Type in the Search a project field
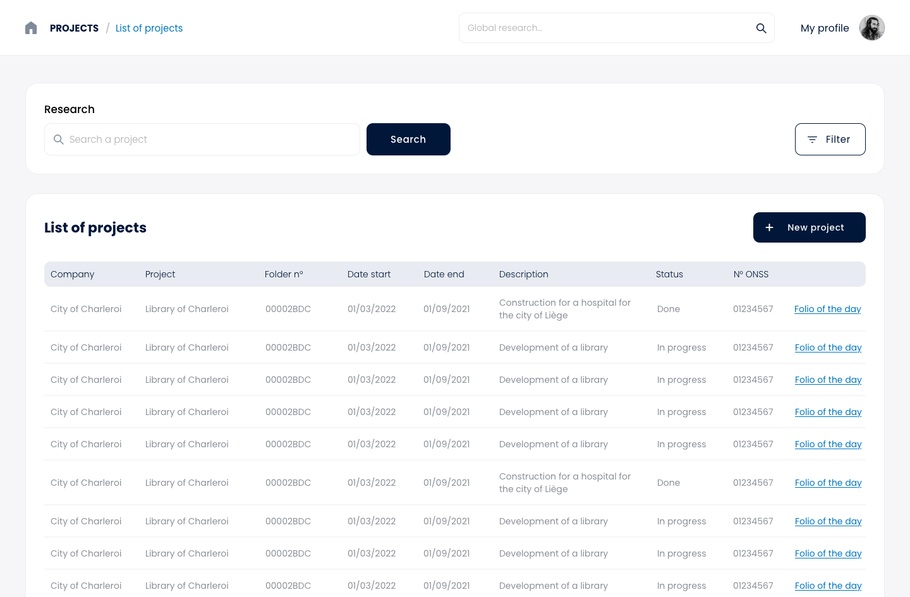This screenshot has width=910, height=597. click(x=210, y=140)
